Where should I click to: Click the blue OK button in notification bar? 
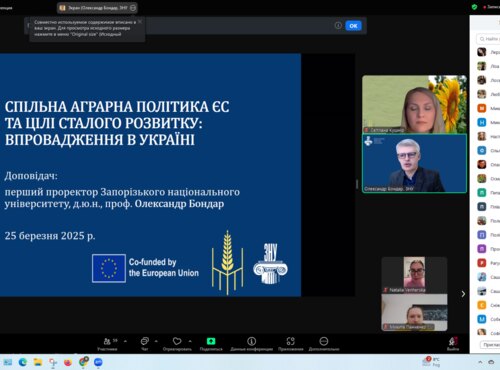[x=353, y=26]
